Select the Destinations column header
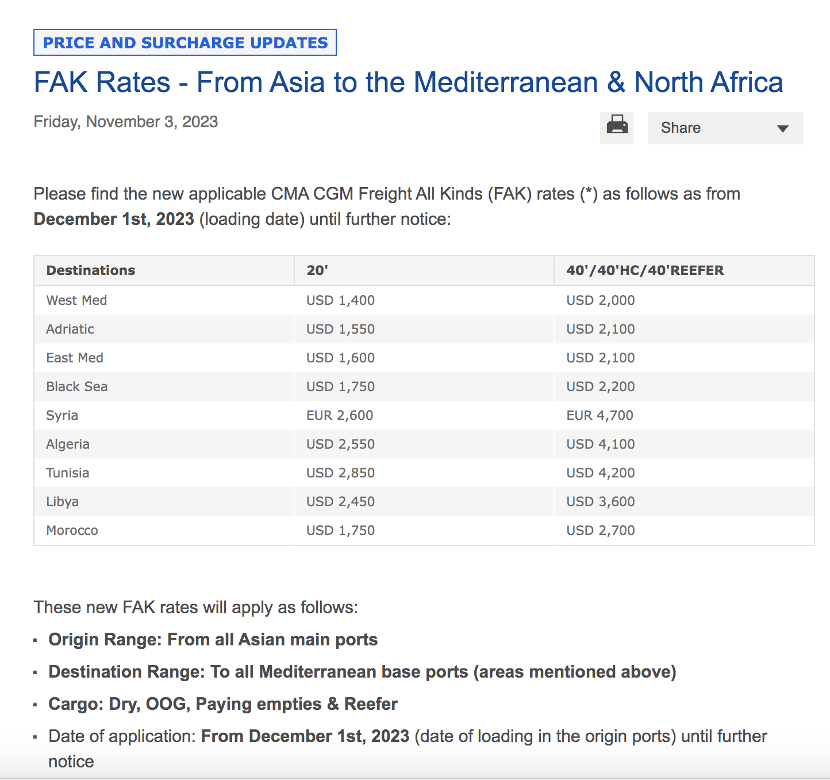The image size is (830, 780). pyautogui.click(x=90, y=270)
